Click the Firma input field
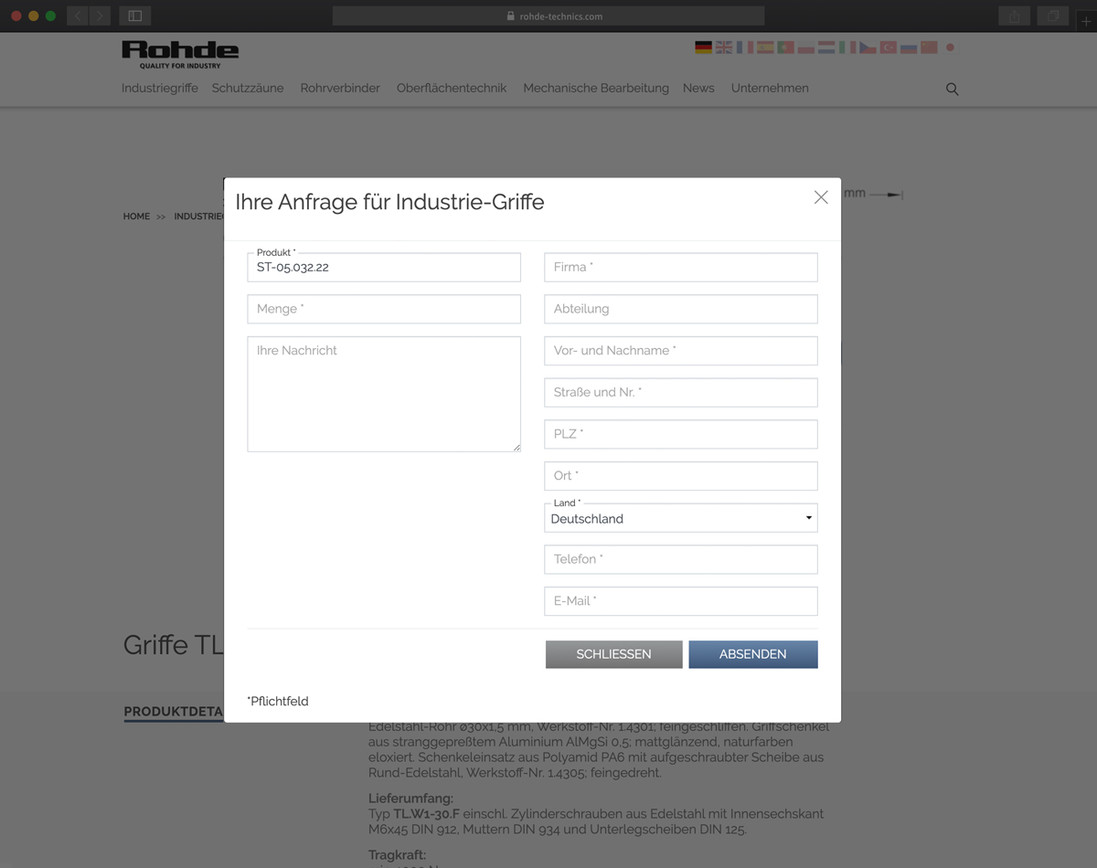 pos(681,267)
